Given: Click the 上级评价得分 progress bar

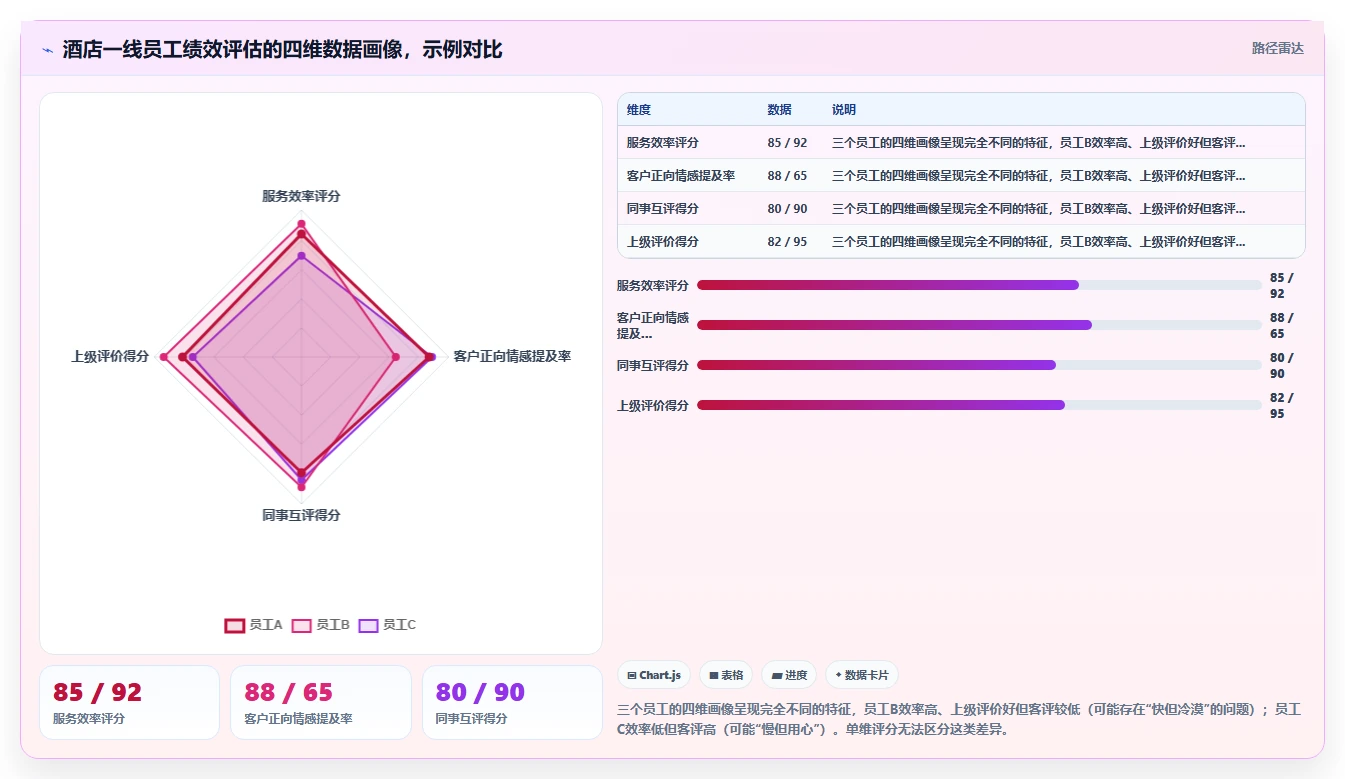Looking at the screenshot, I should [x=979, y=405].
